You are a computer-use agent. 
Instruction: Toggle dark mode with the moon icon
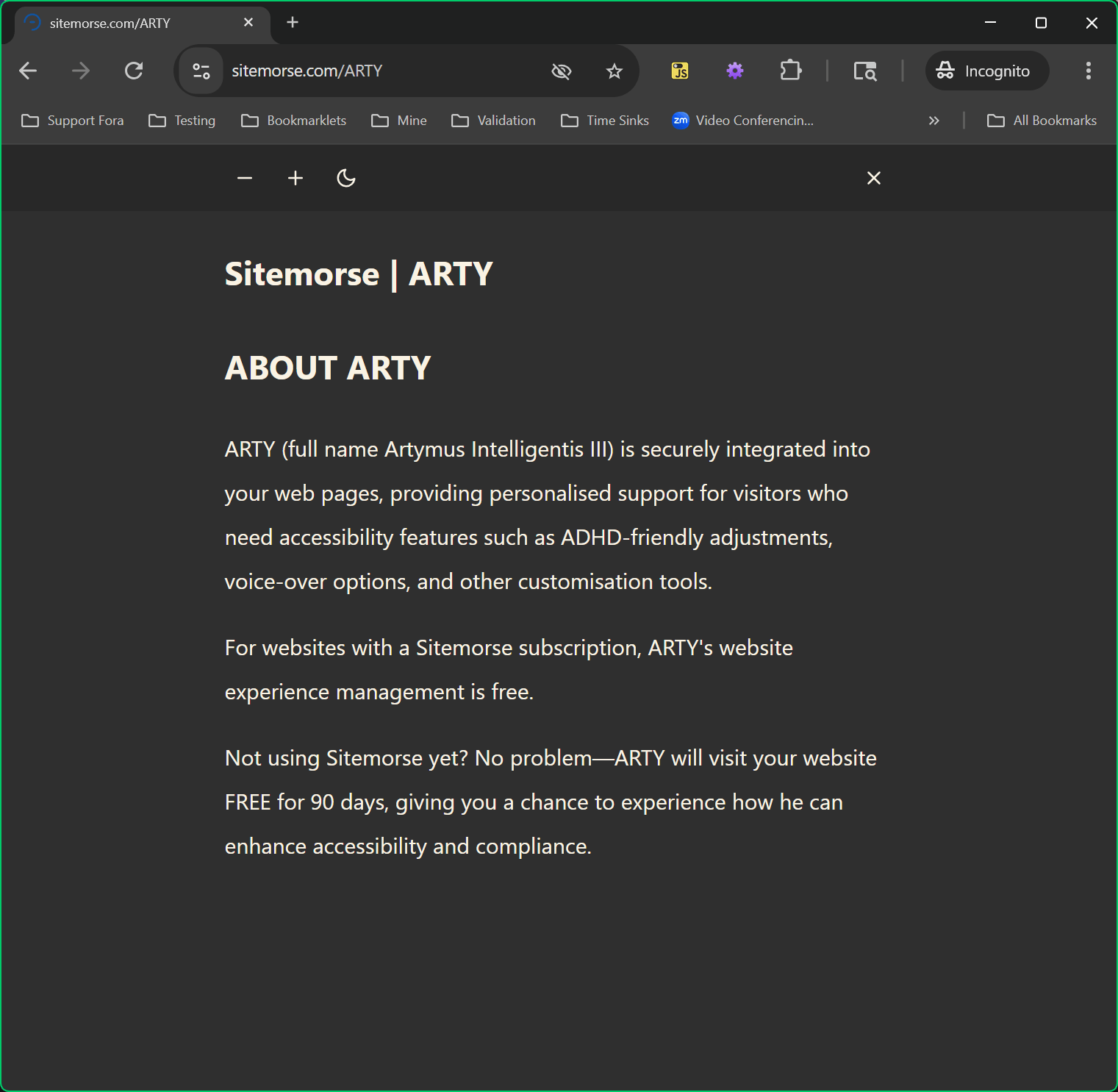(346, 178)
